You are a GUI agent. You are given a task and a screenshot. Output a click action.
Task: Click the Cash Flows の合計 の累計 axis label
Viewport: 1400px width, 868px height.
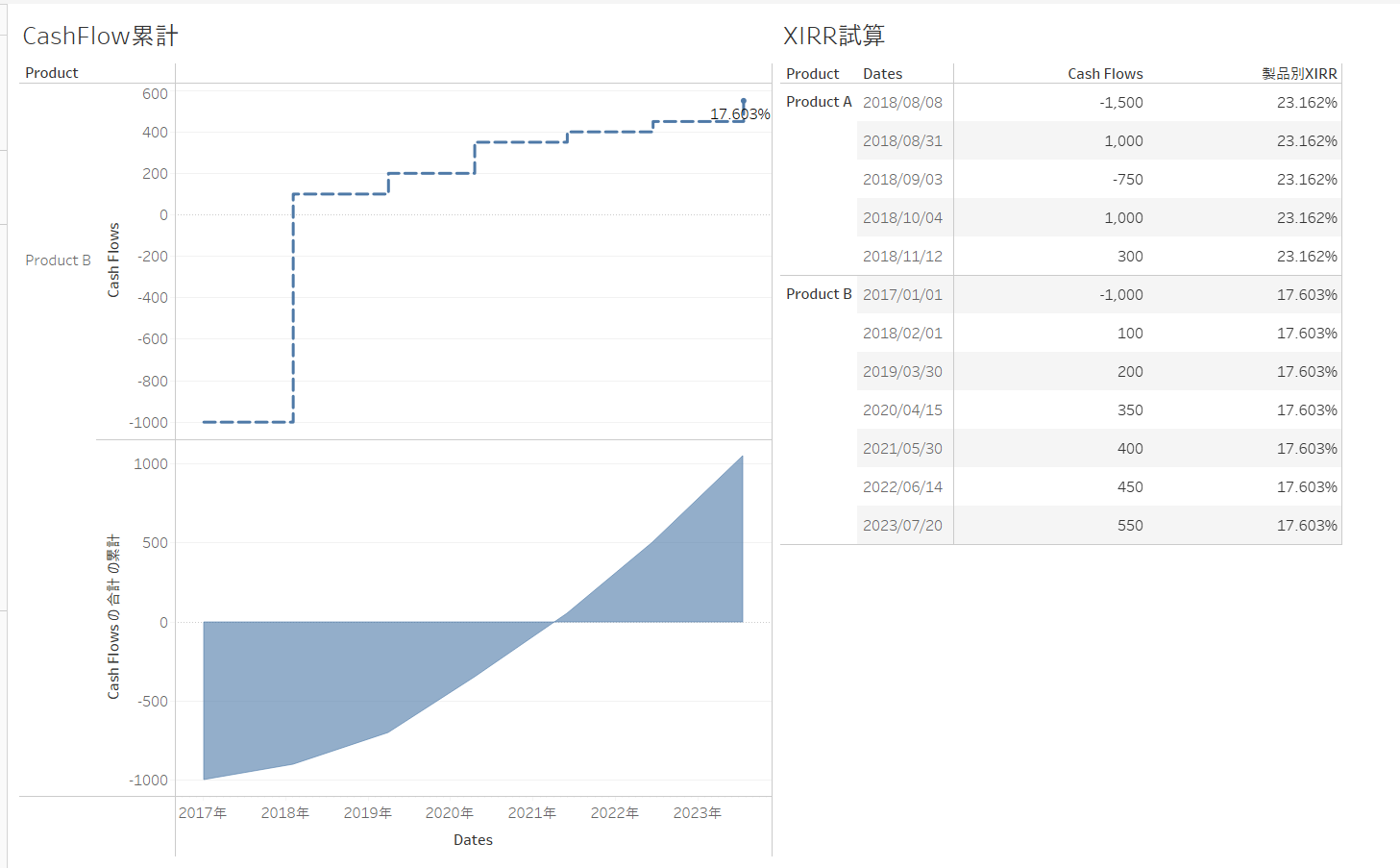113,622
